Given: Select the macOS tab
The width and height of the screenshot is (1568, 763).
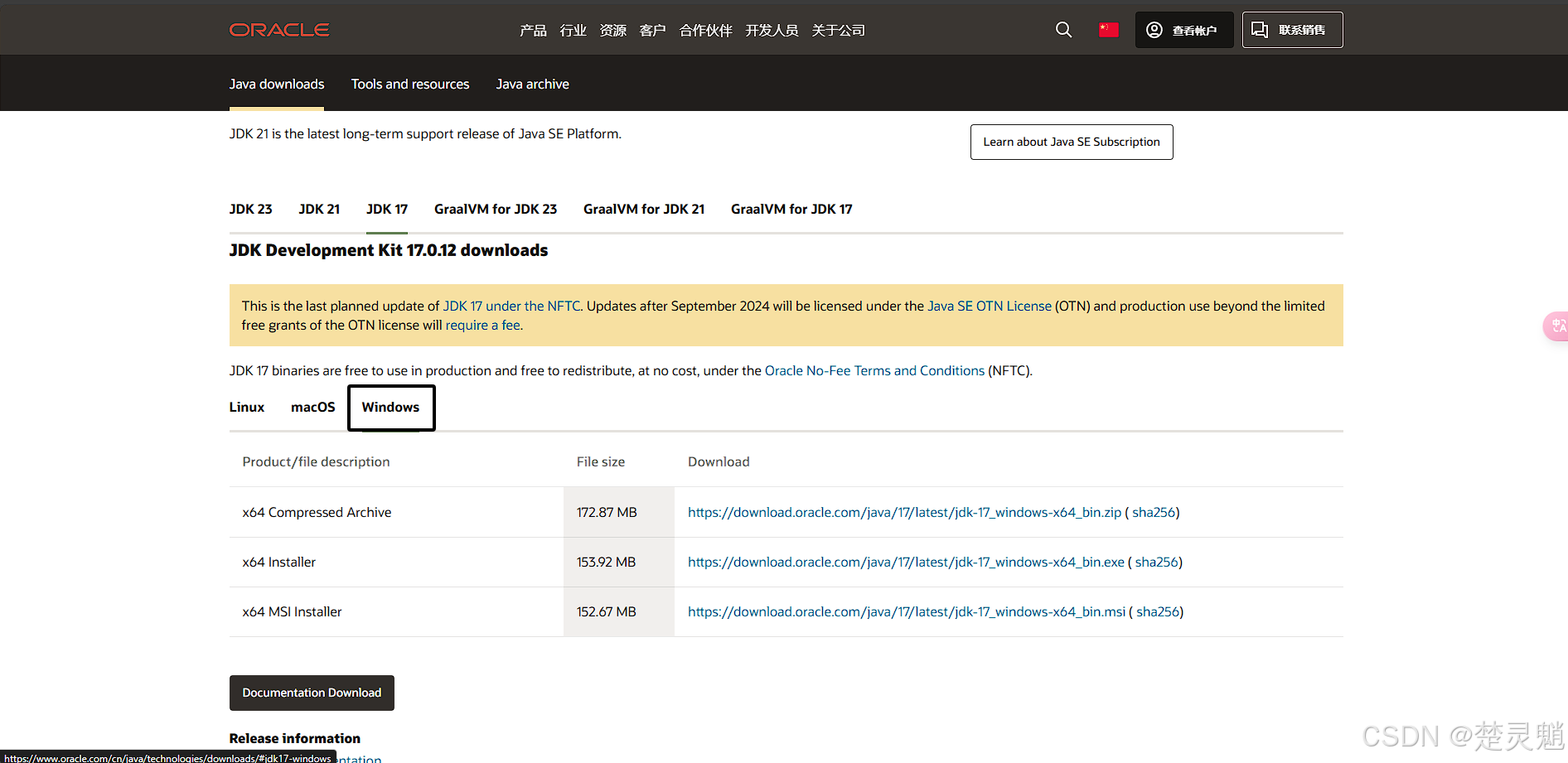Looking at the screenshot, I should [x=313, y=408].
